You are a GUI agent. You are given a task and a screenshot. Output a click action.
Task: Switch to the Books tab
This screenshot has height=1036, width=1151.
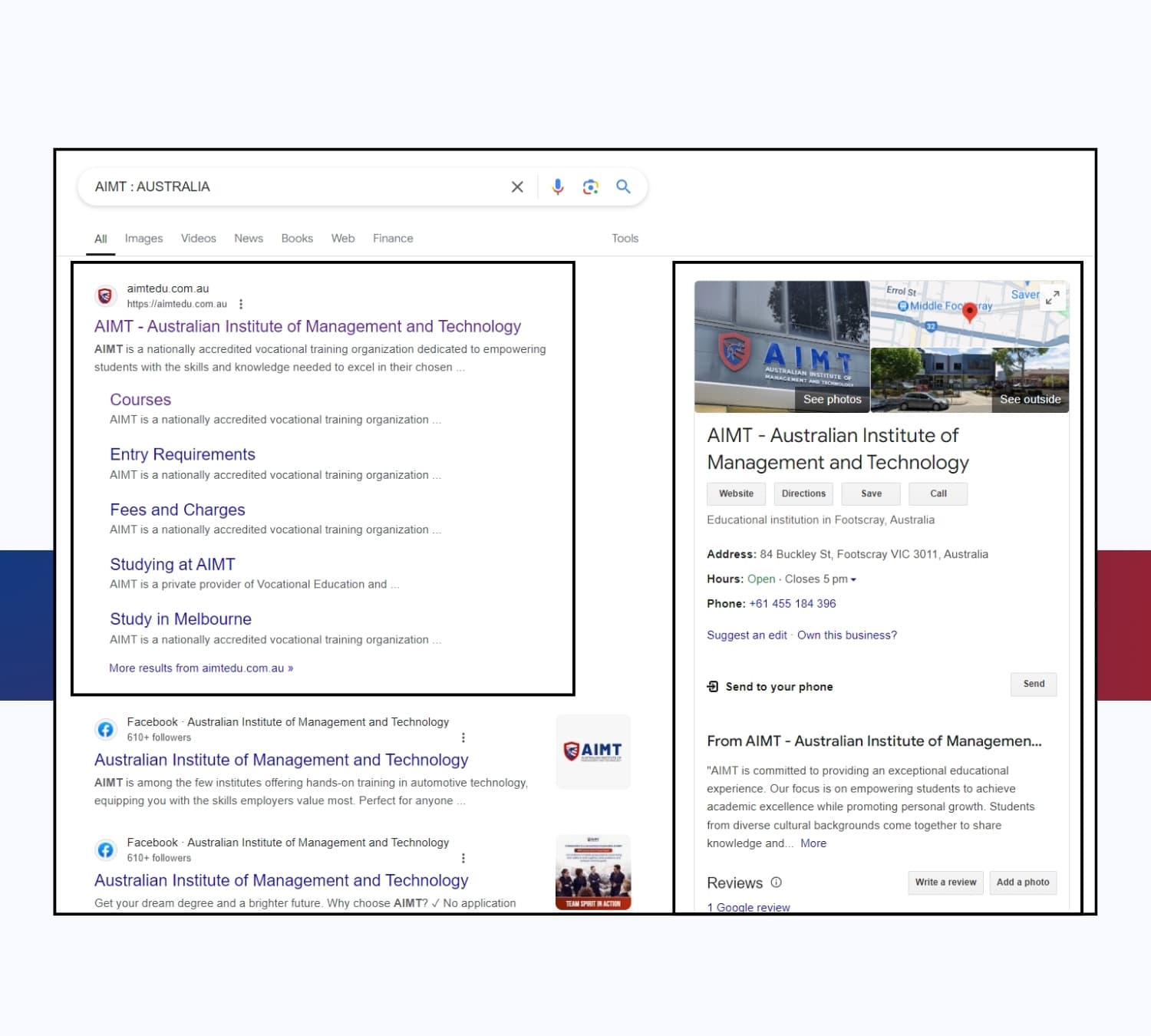[297, 239]
